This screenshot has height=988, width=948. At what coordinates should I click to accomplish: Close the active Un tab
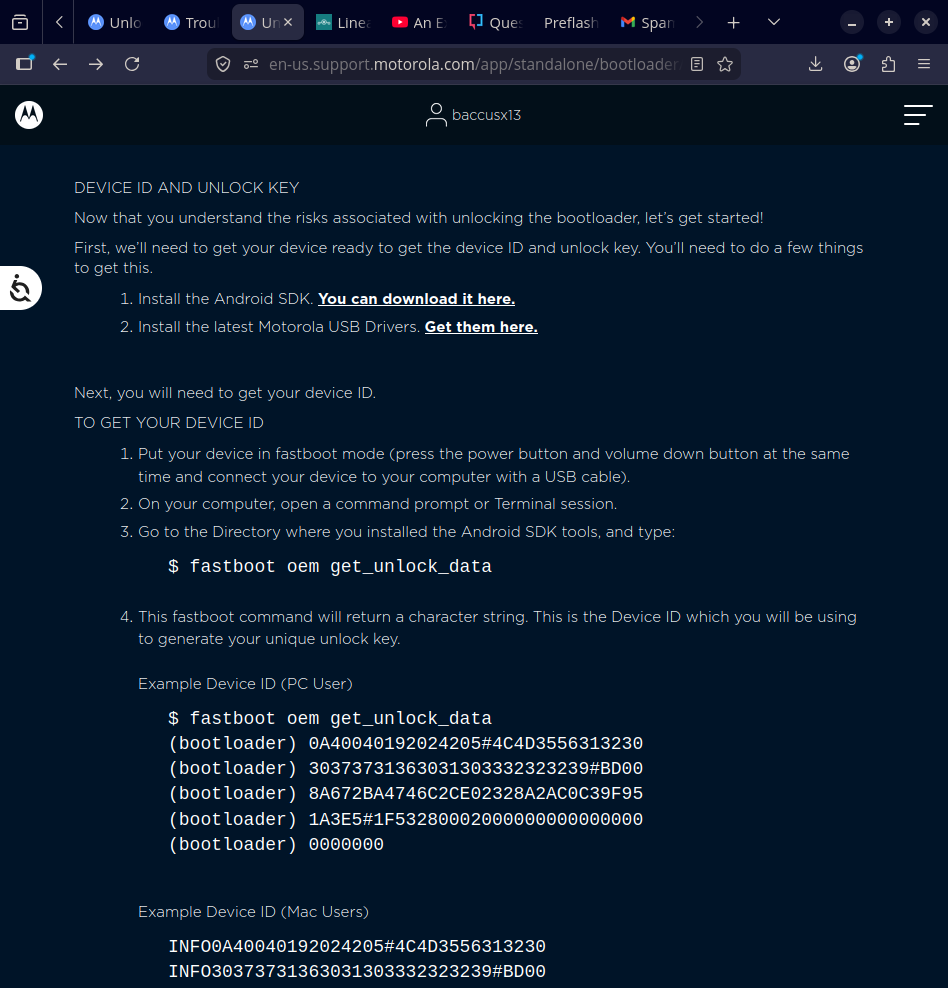(x=288, y=22)
